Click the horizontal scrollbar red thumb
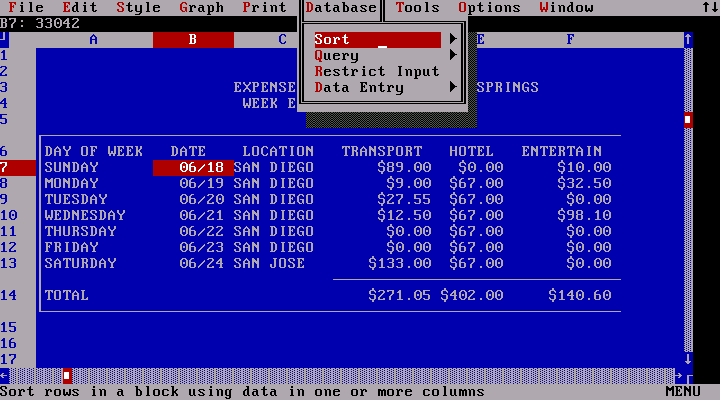 [67, 376]
